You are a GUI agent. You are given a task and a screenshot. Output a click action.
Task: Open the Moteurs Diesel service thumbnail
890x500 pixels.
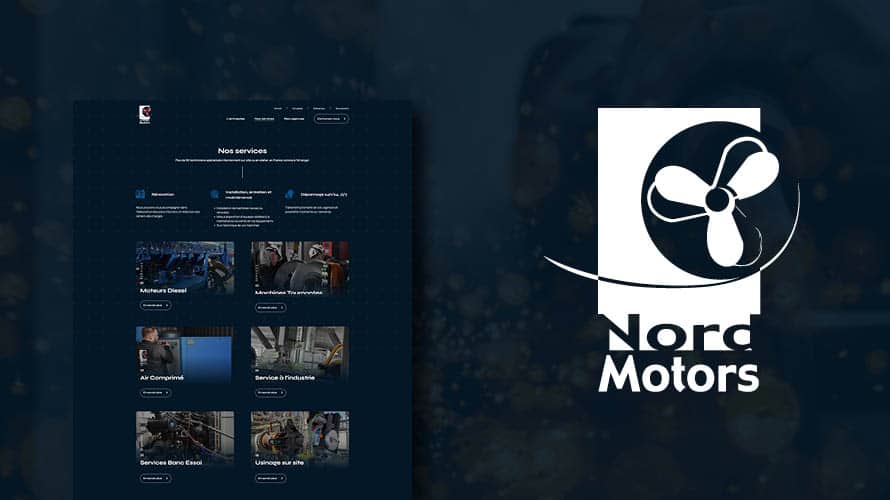coord(185,267)
